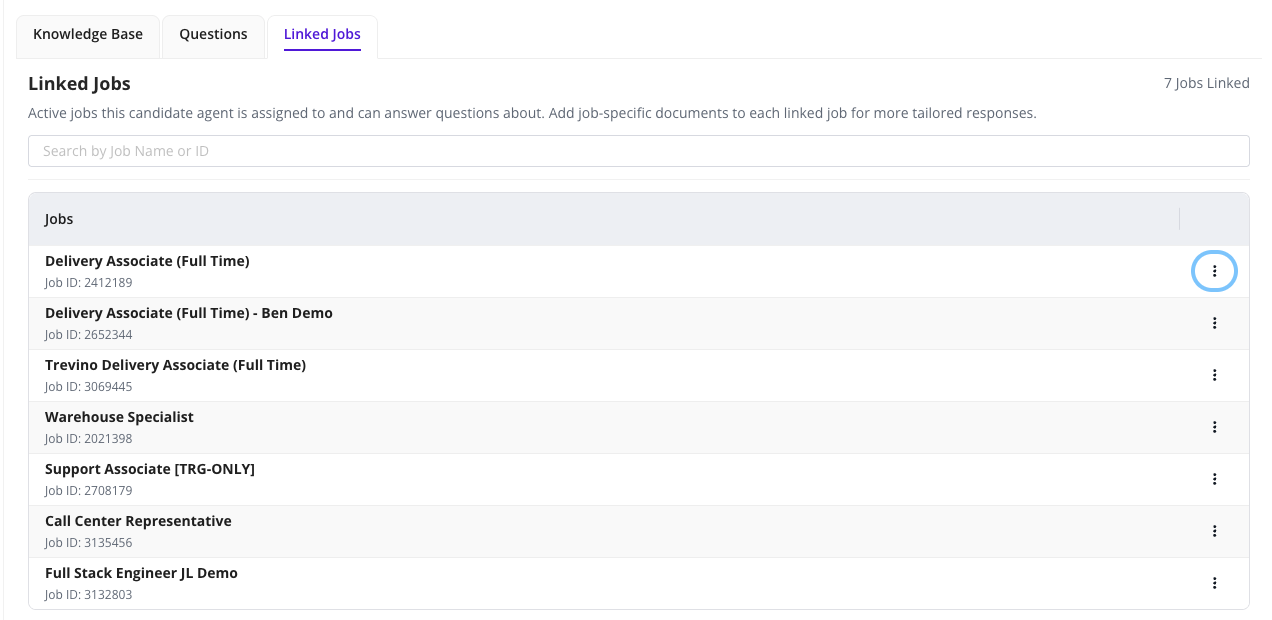Open three-dot menu for Support Associate [TRG-ONLY]
This screenshot has height=620, width=1272.
(x=1215, y=479)
